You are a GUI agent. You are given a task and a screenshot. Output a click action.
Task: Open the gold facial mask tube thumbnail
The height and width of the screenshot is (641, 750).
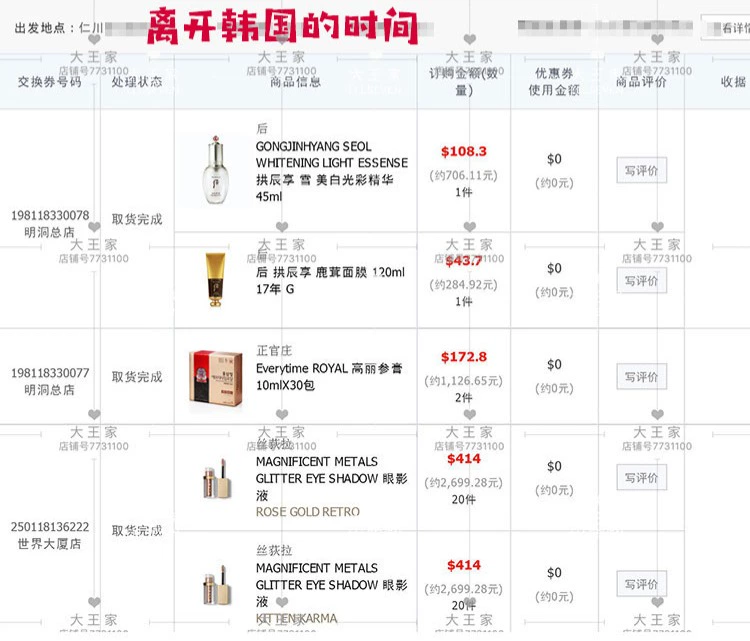click(215, 280)
